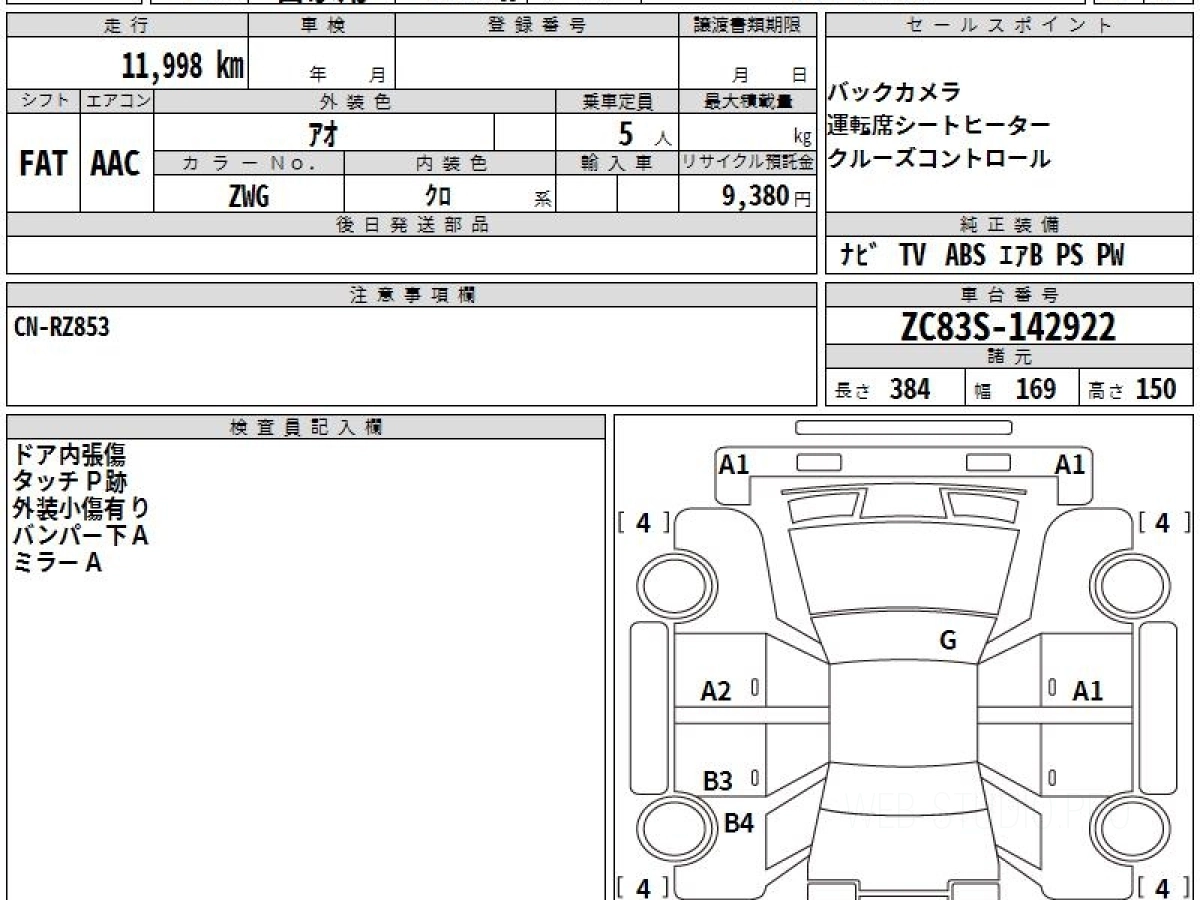Select the 検査員記入欄 heading
1200x900 pixels.
[x=306, y=427]
